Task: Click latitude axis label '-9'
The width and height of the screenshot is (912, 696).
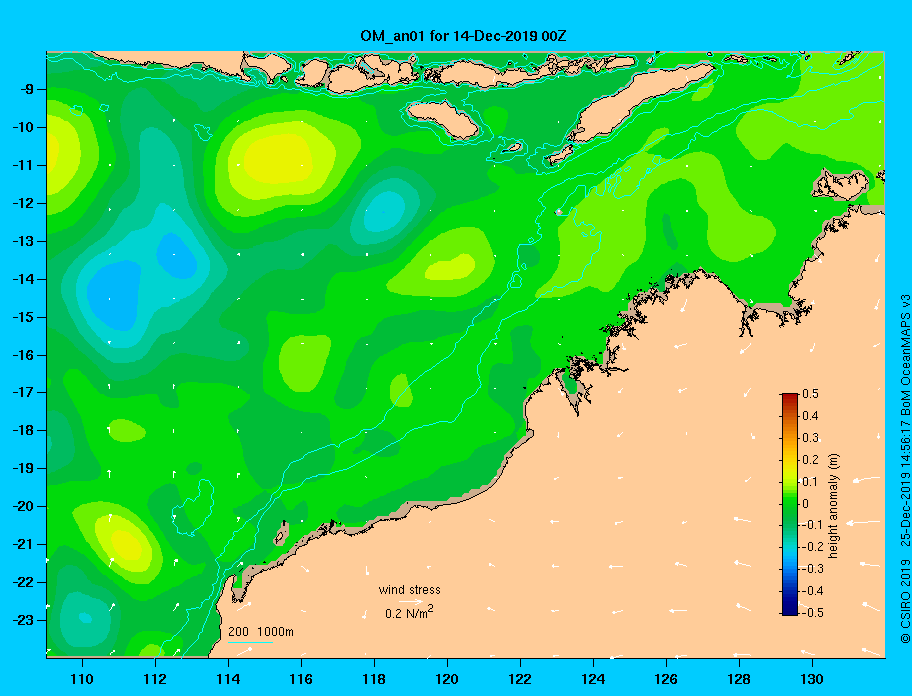Action: pyautogui.click(x=26, y=90)
